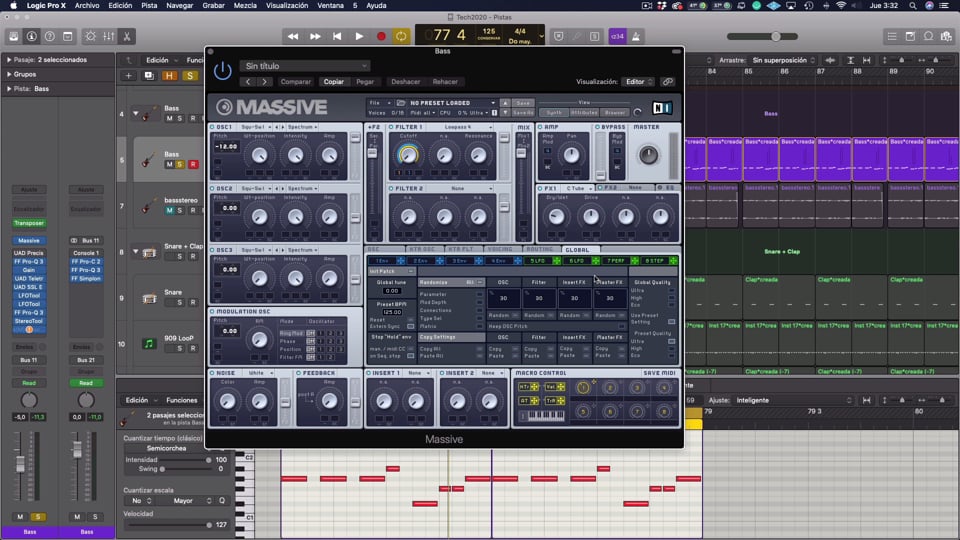Toggle the Bypass enable circle

pyautogui.click(x=598, y=127)
